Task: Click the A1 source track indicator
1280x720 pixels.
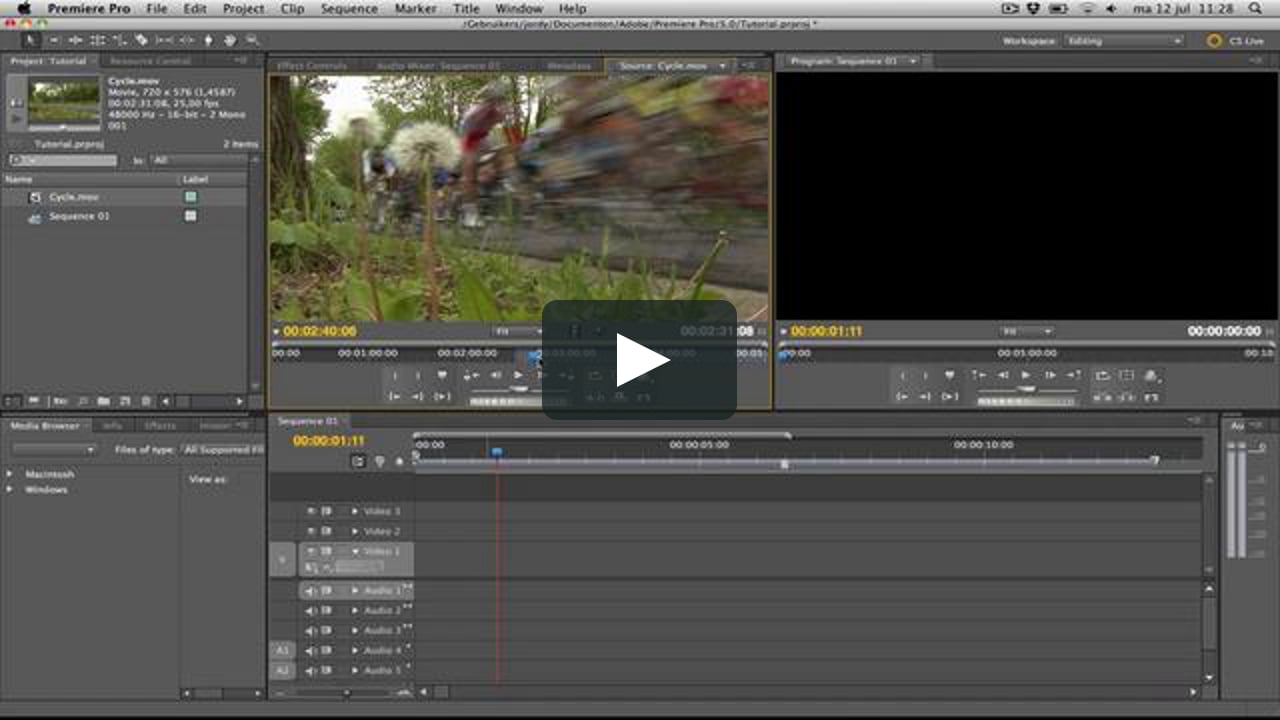Action: click(x=282, y=651)
